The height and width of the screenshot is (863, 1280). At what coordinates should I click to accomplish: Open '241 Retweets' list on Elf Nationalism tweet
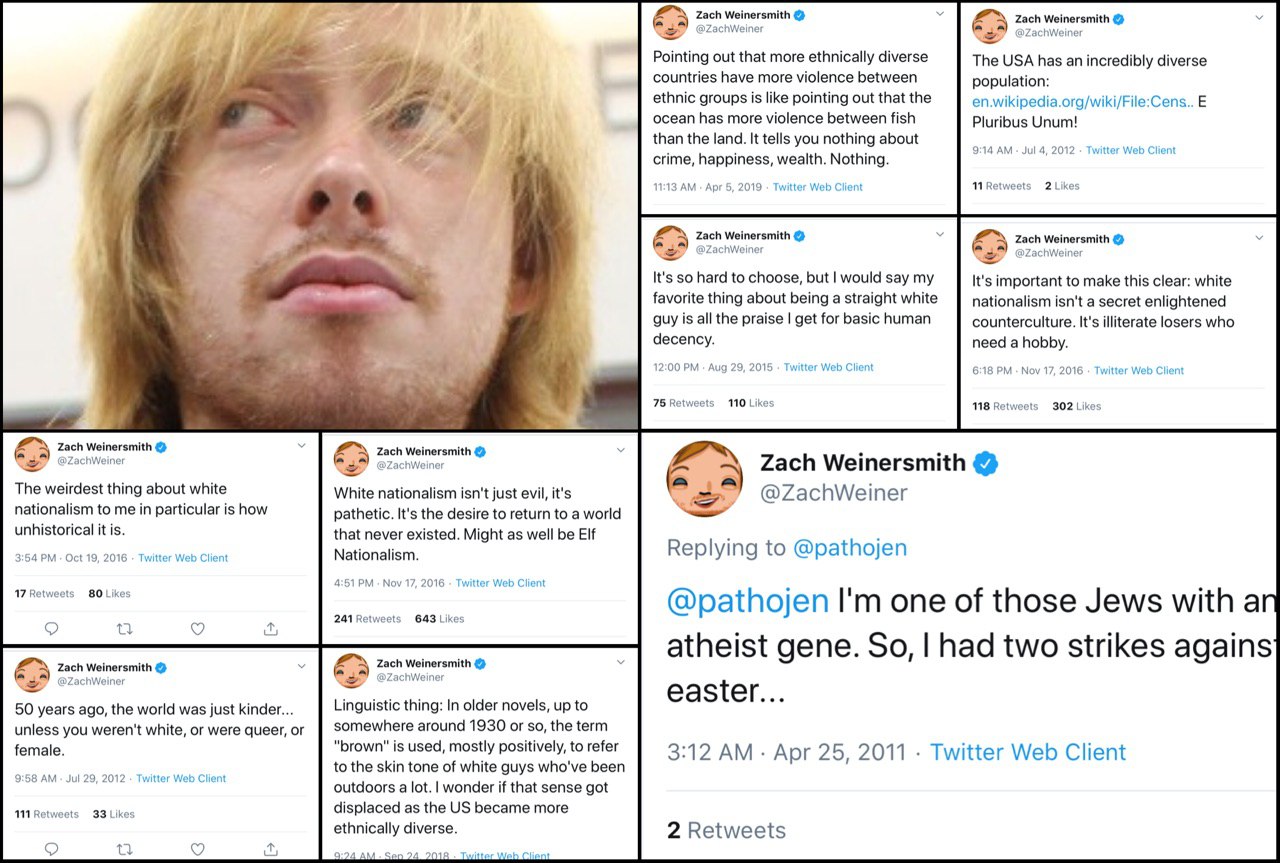[367, 619]
